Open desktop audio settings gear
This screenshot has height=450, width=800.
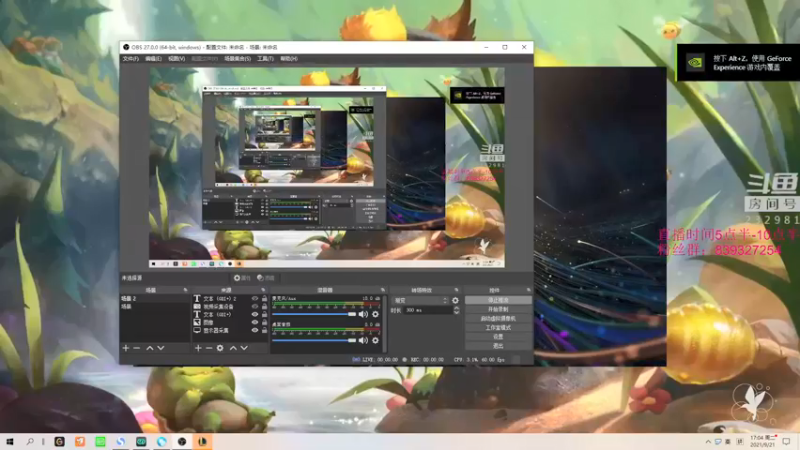tap(376, 340)
